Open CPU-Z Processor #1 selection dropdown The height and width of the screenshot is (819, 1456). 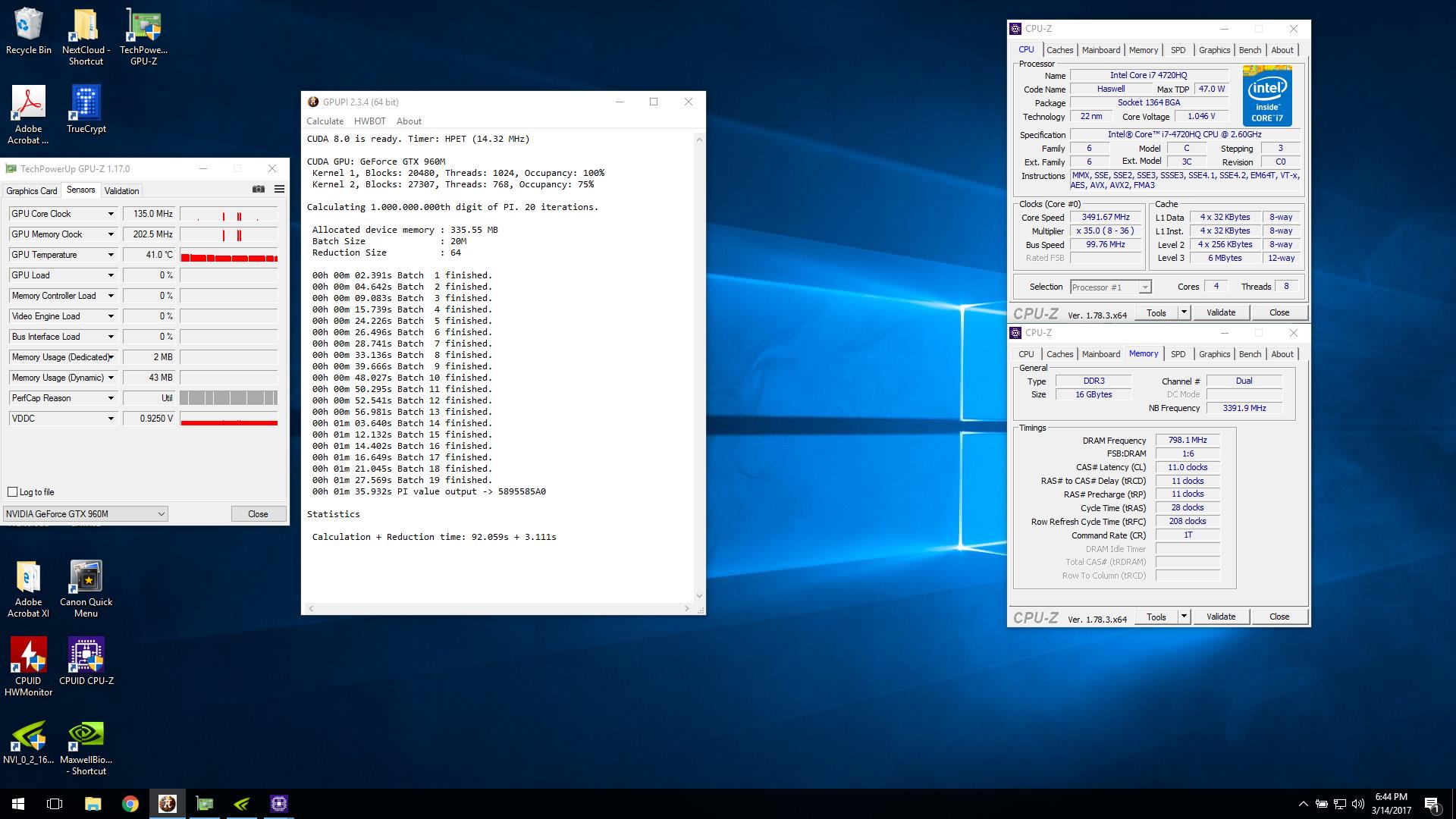point(1111,287)
